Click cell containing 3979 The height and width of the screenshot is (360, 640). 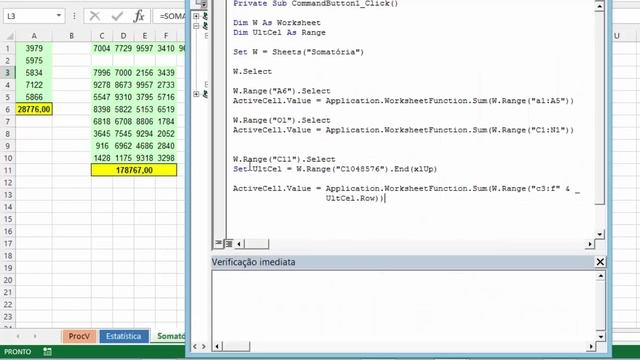point(34,48)
